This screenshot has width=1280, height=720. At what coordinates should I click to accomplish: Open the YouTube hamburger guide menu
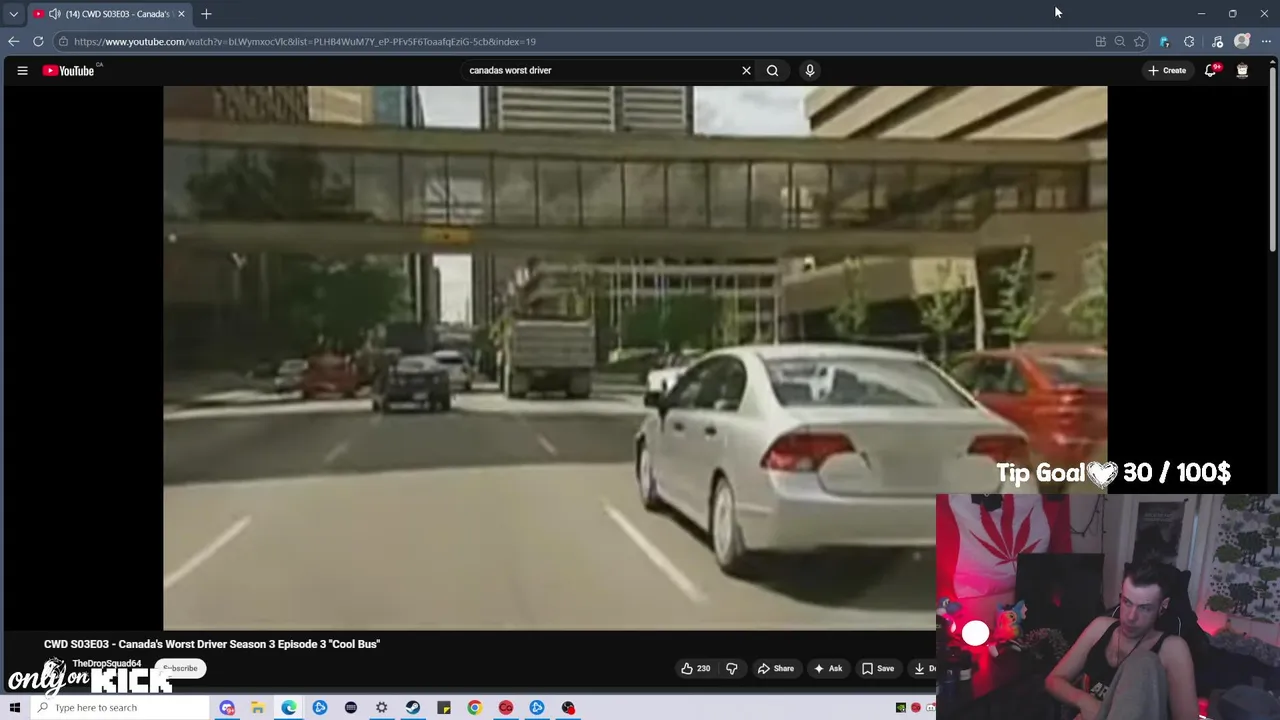pos(22,70)
